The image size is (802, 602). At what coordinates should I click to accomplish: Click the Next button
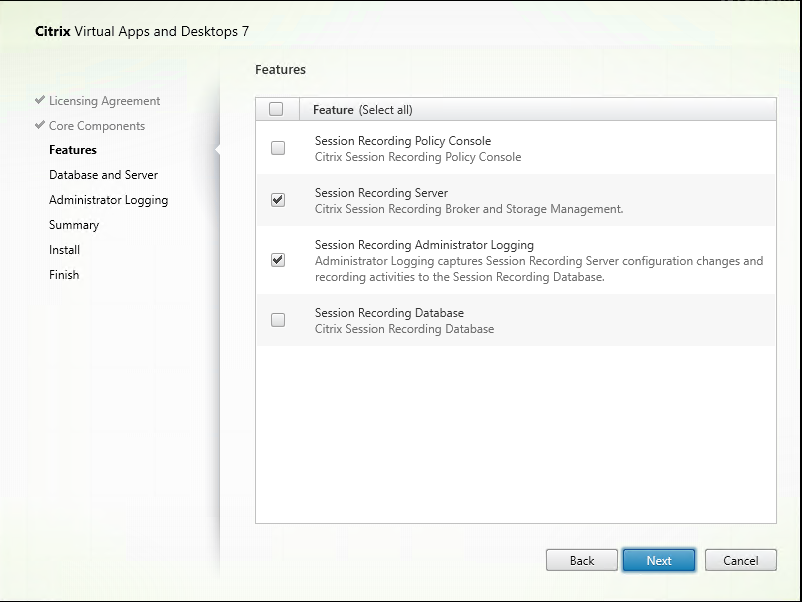[x=659, y=560]
